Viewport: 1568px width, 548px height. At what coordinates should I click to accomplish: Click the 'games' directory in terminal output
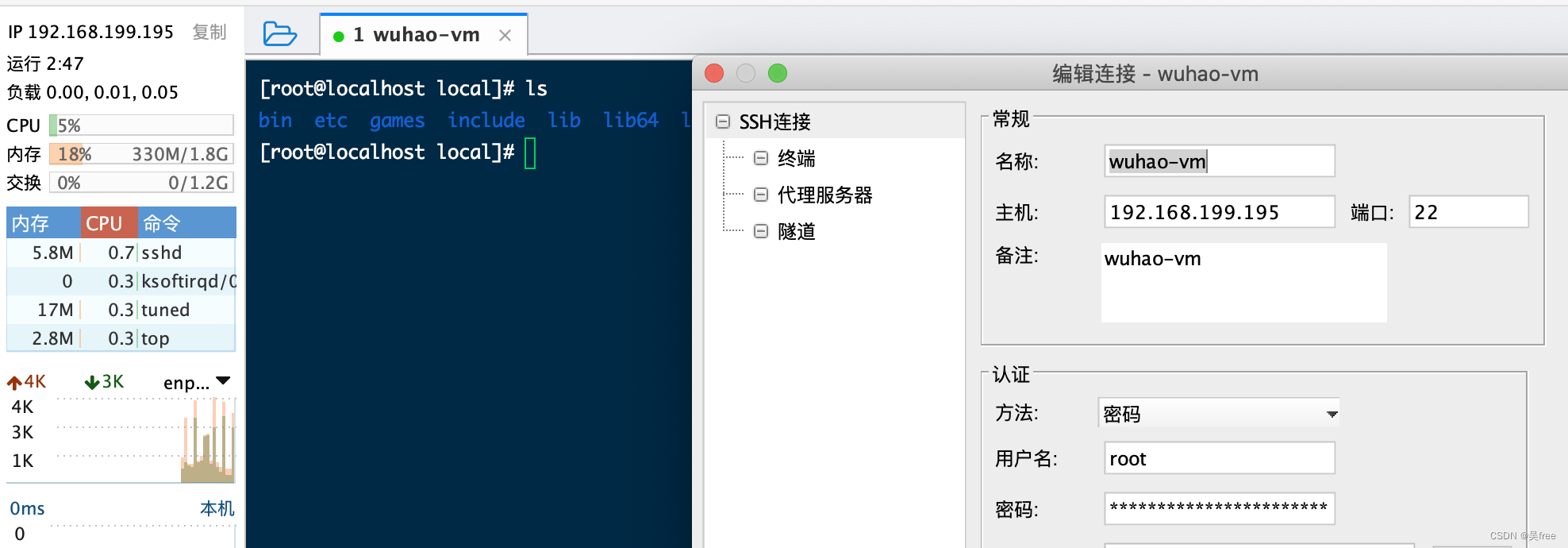(x=397, y=120)
